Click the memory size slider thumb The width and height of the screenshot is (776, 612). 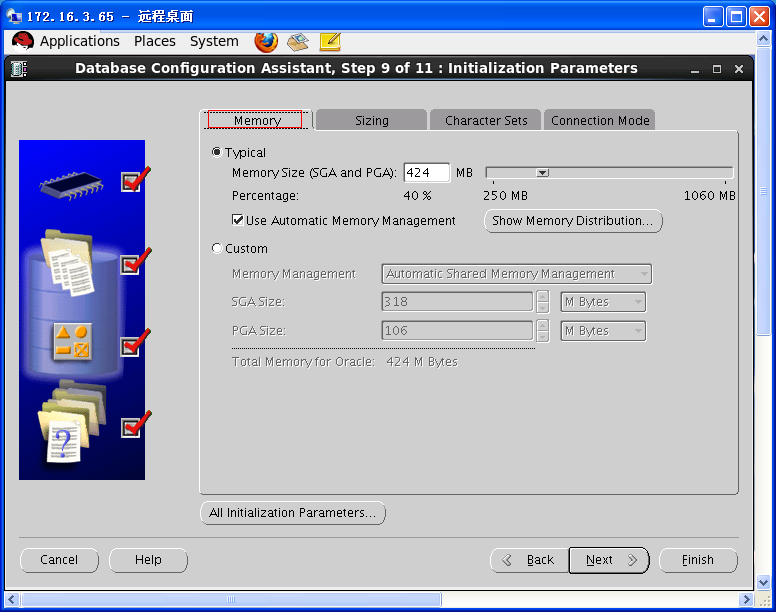[543, 173]
